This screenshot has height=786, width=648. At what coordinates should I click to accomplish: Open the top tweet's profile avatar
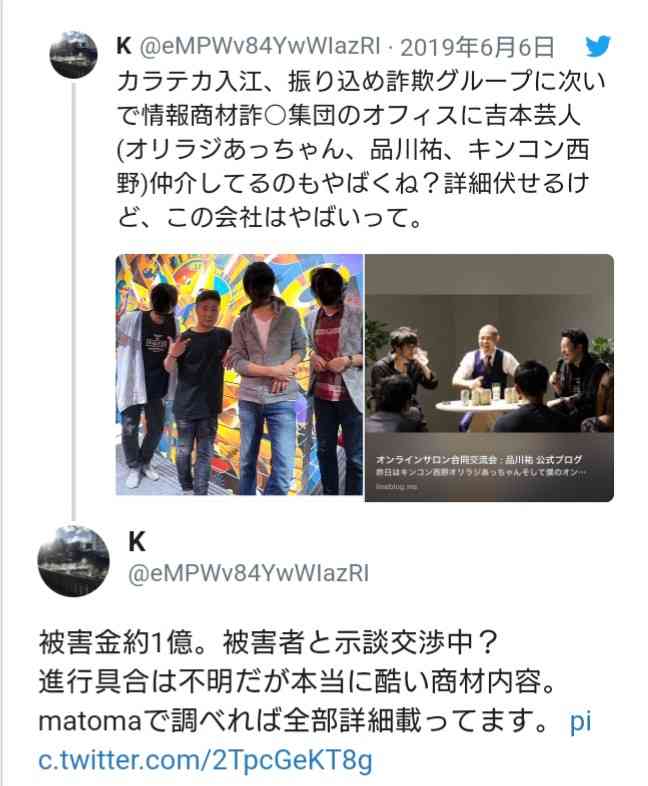[73, 54]
